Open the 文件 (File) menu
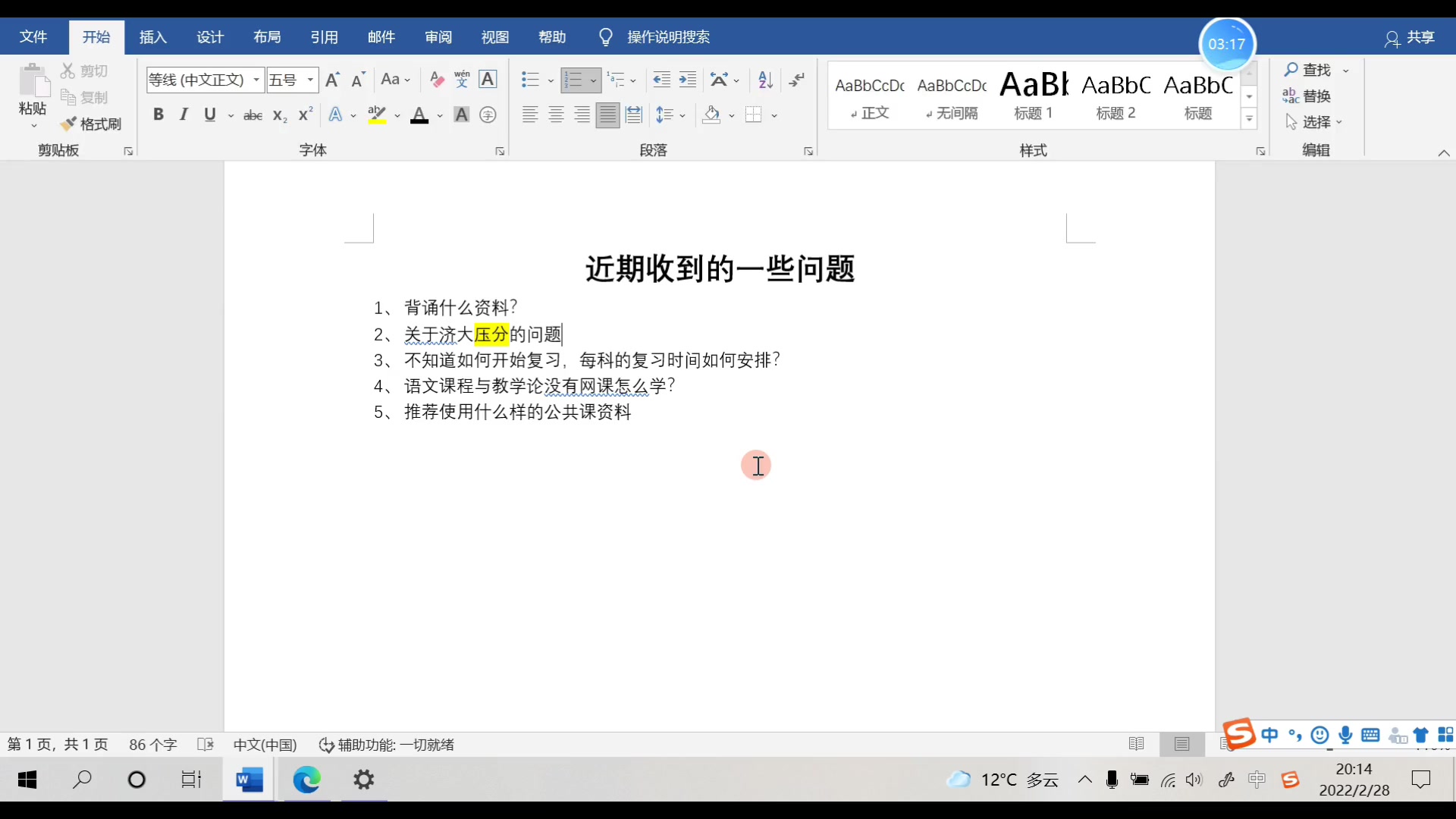1456x819 pixels. (33, 36)
